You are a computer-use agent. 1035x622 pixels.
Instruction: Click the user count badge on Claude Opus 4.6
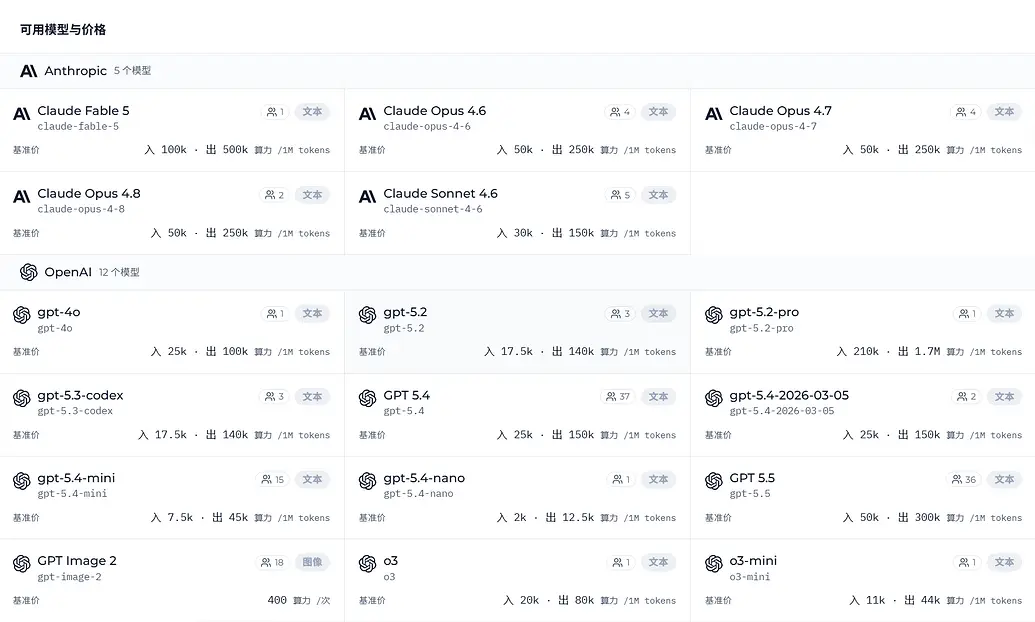click(x=620, y=112)
